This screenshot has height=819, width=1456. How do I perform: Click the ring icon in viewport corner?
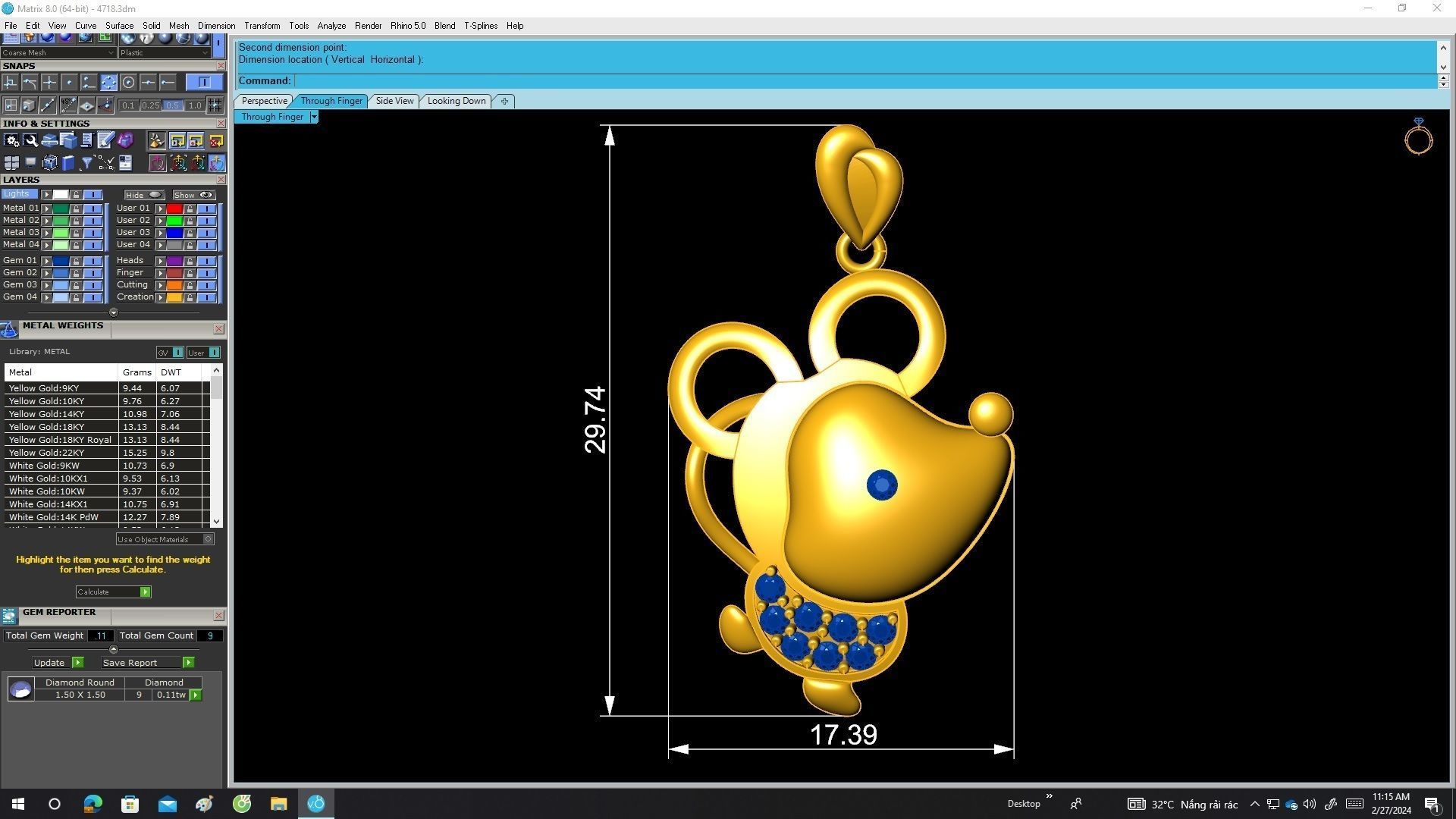tap(1418, 137)
